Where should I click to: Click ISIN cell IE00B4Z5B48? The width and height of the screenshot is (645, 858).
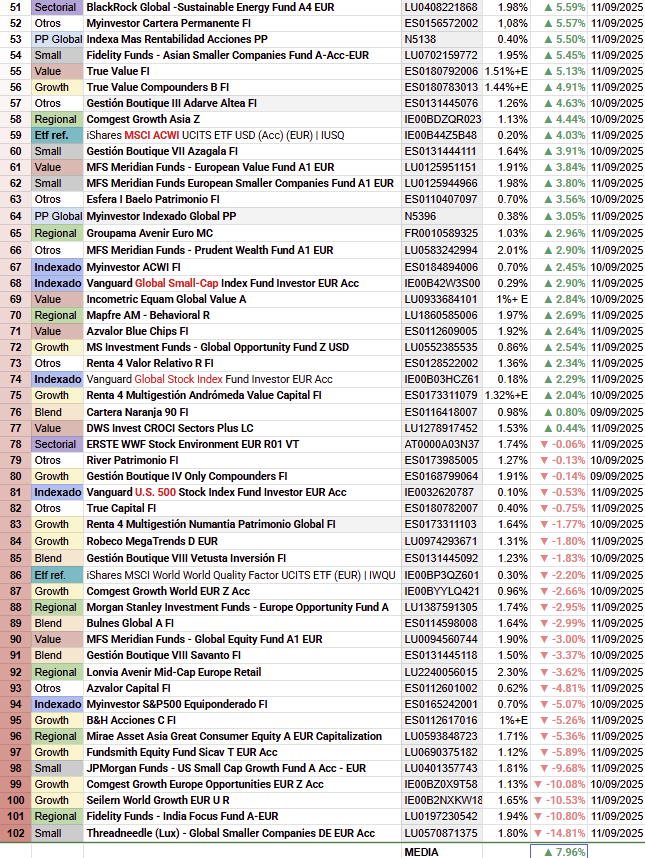click(x=441, y=135)
